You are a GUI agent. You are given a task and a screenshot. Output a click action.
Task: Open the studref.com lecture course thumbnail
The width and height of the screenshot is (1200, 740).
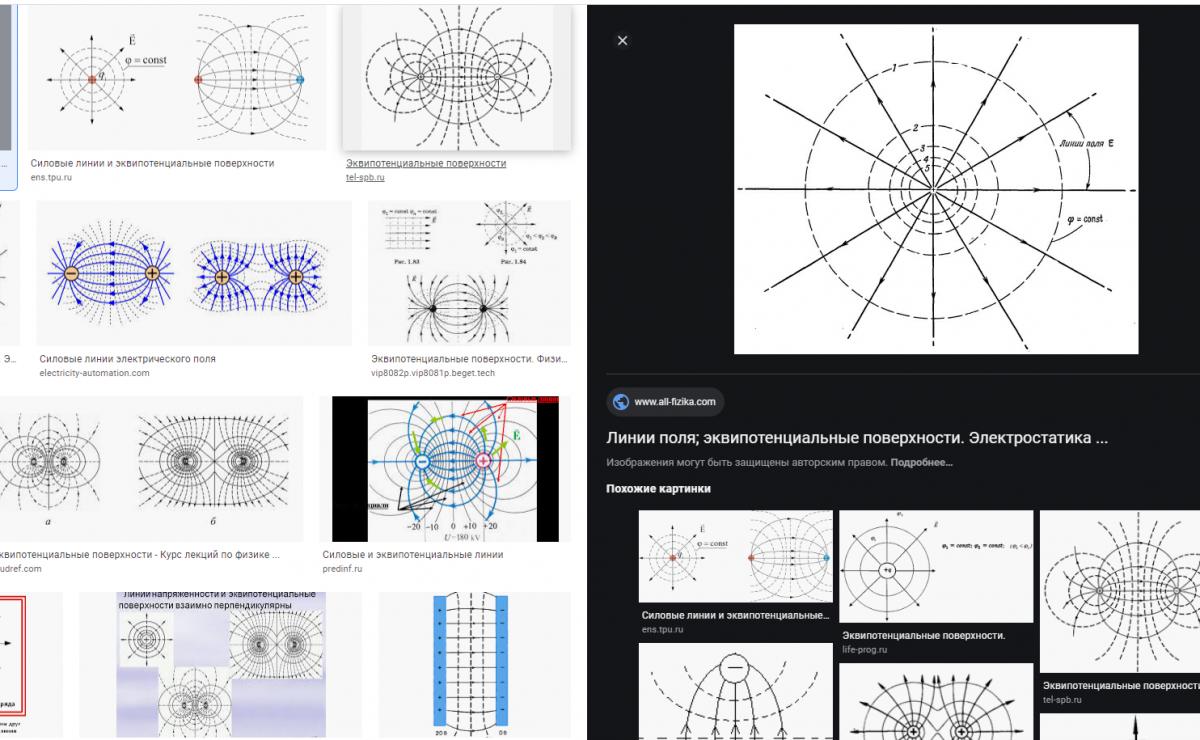pyautogui.click(x=150, y=467)
